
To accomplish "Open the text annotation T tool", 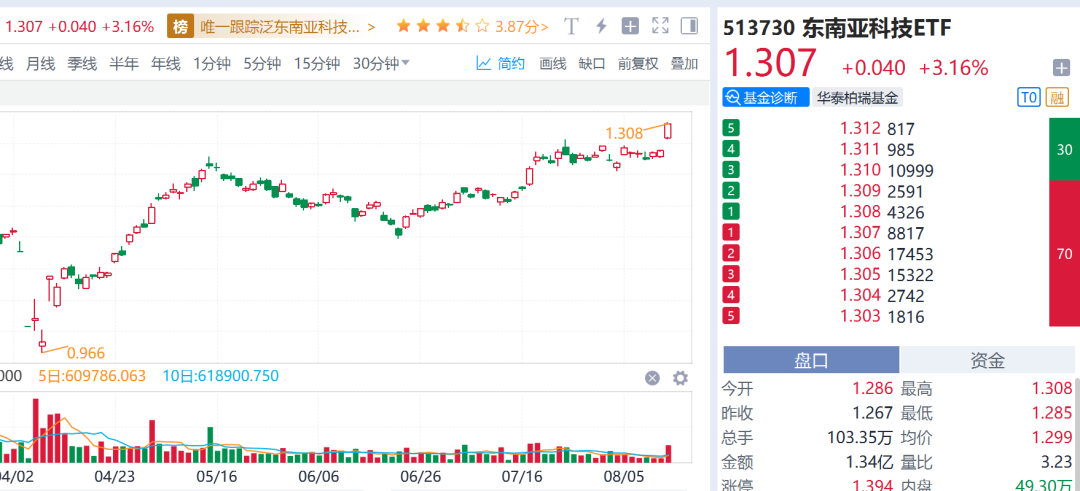I will pos(571,27).
